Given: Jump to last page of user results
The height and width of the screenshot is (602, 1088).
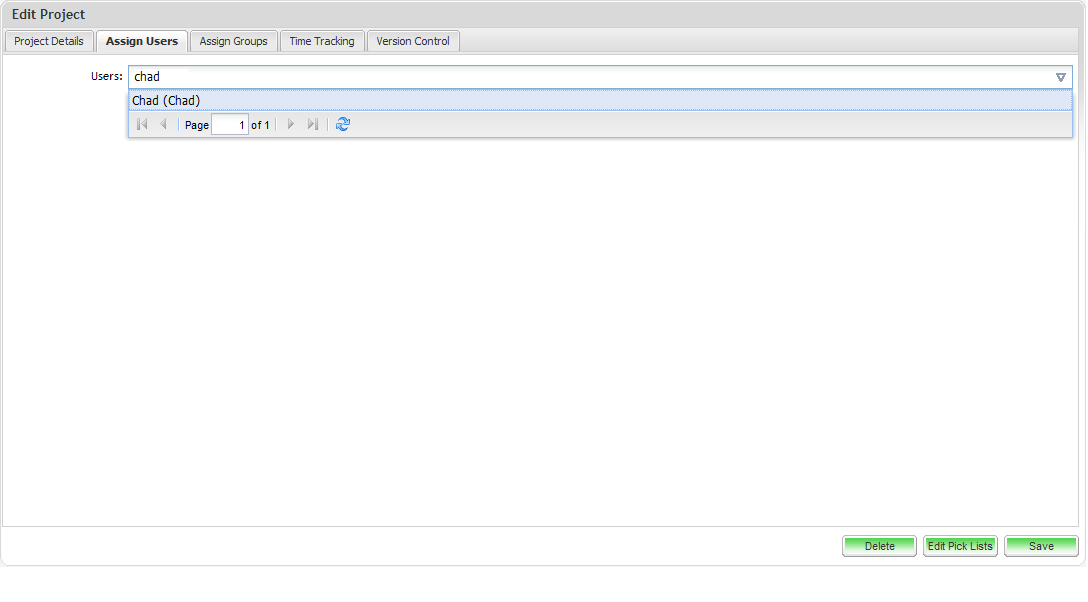Looking at the screenshot, I should pos(312,125).
